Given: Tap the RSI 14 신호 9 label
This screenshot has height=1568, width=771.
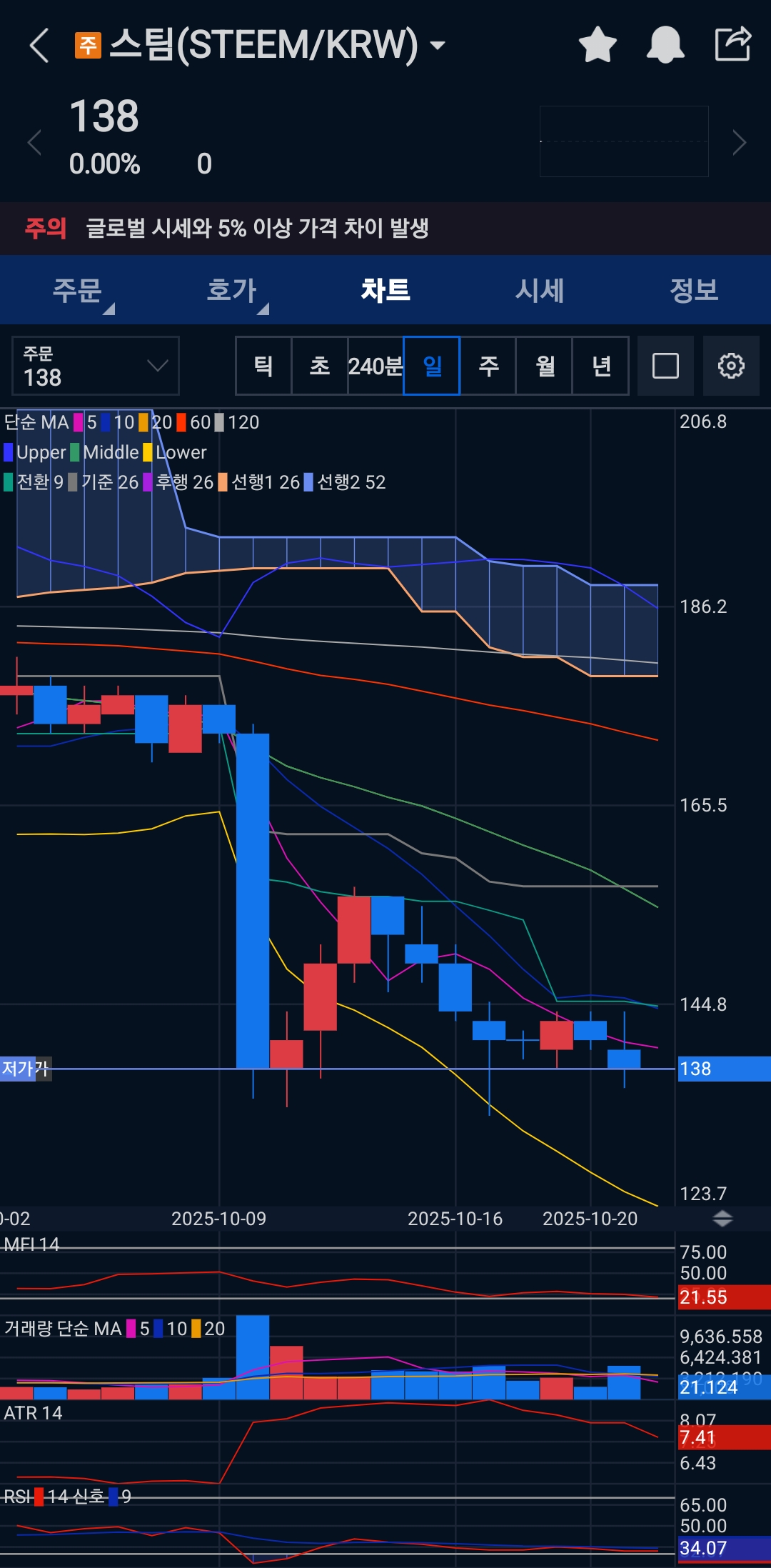Looking at the screenshot, I should tap(68, 1497).
